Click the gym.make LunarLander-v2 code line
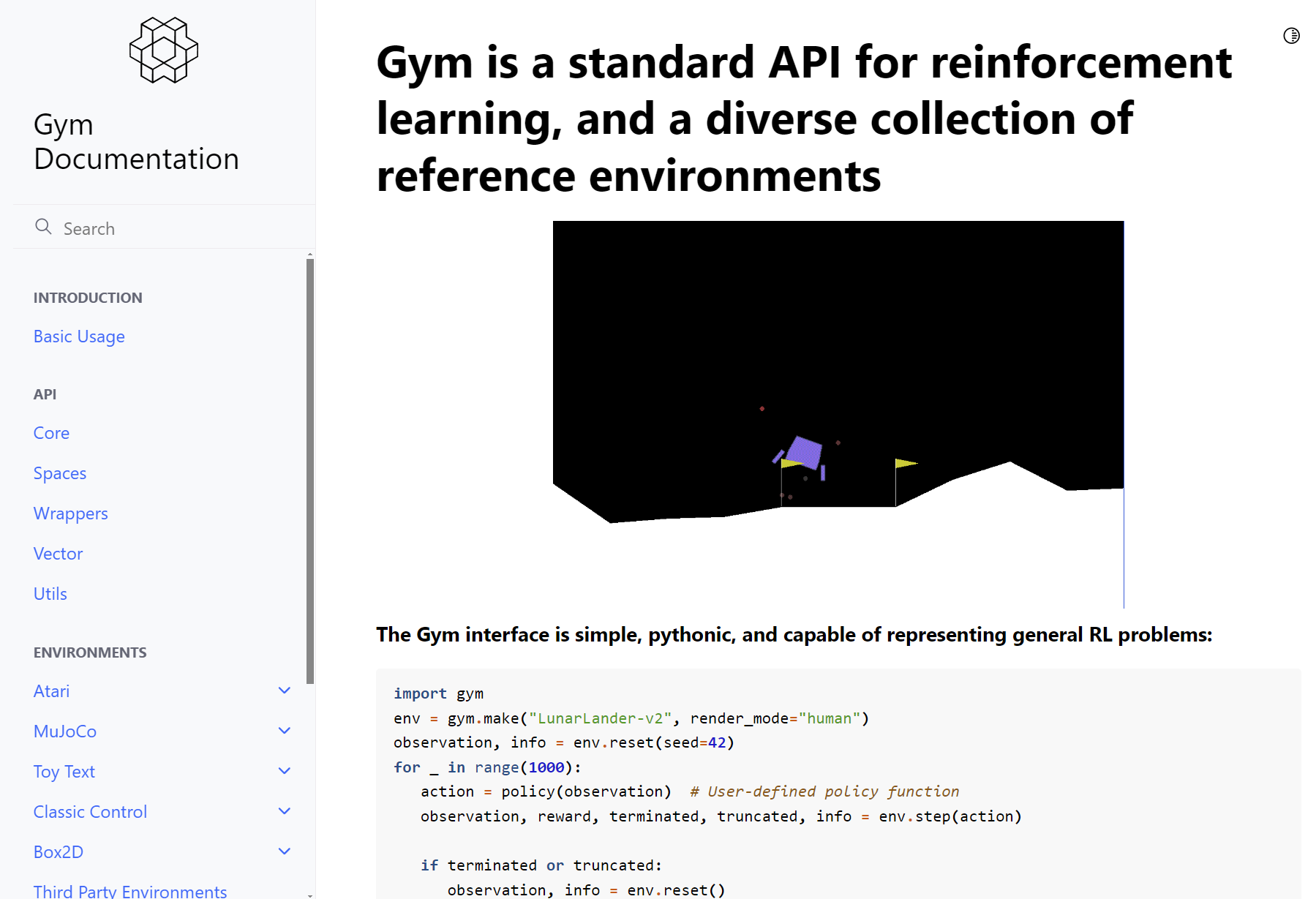The width and height of the screenshot is (1316, 899). [631, 718]
